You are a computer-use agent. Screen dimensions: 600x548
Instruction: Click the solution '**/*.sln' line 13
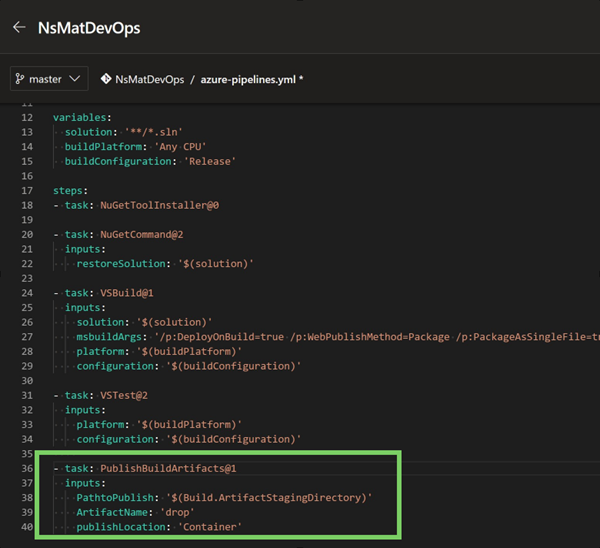(x=124, y=132)
